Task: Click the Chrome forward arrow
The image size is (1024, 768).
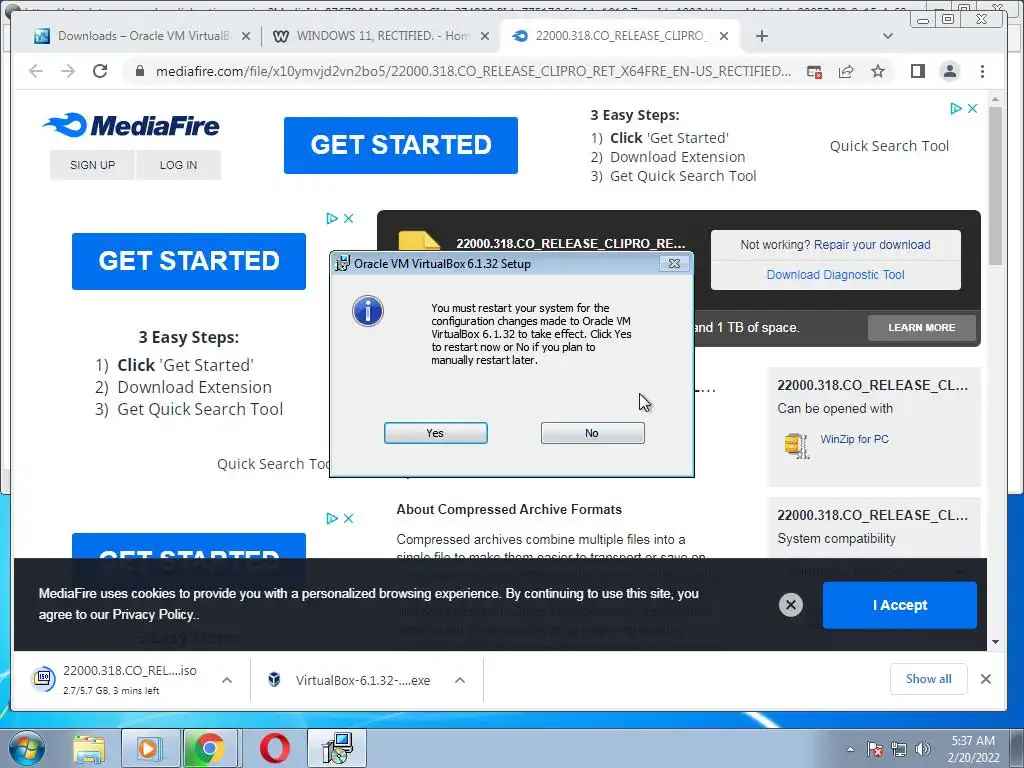Action: point(68,71)
